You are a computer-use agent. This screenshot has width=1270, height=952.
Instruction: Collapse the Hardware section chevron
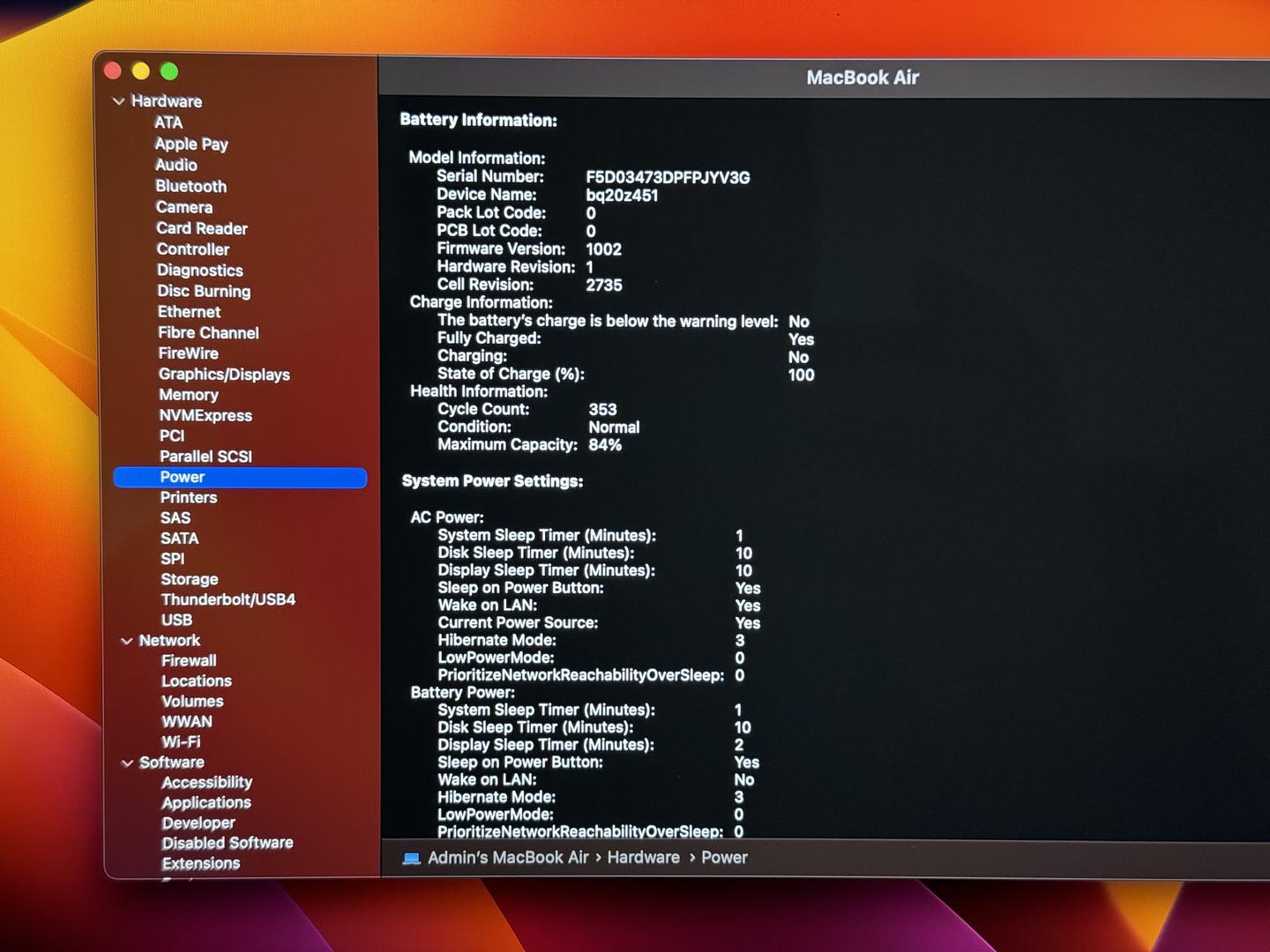119,101
